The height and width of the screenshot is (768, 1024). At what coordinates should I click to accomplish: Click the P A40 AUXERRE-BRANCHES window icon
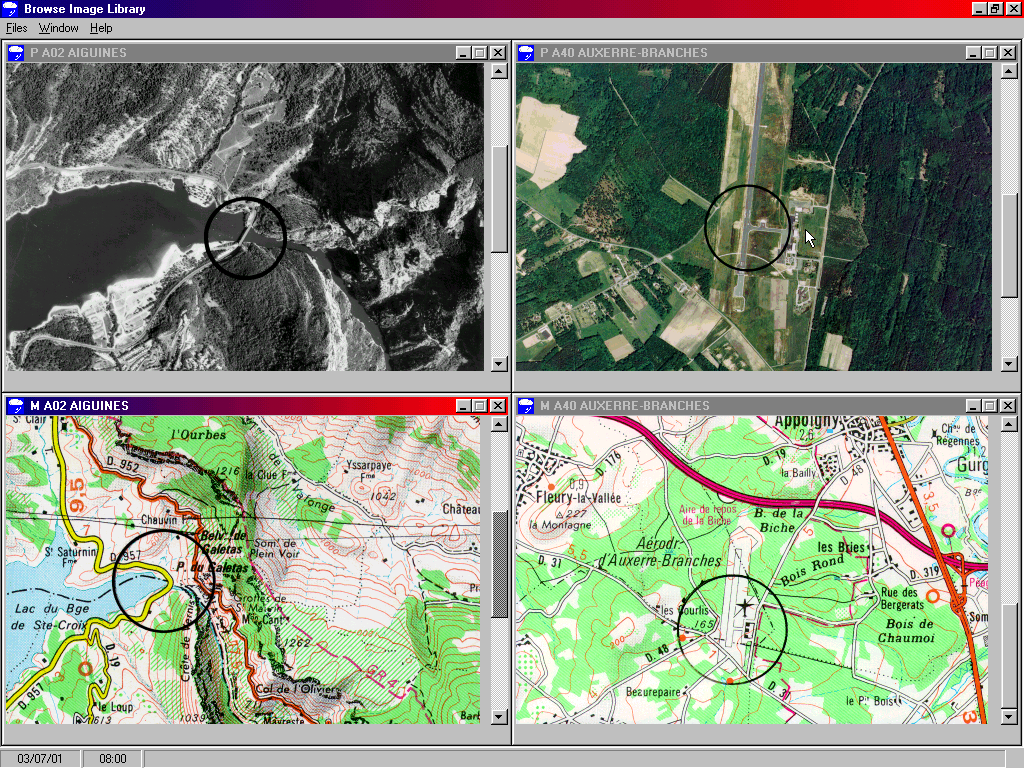pyautogui.click(x=526, y=53)
